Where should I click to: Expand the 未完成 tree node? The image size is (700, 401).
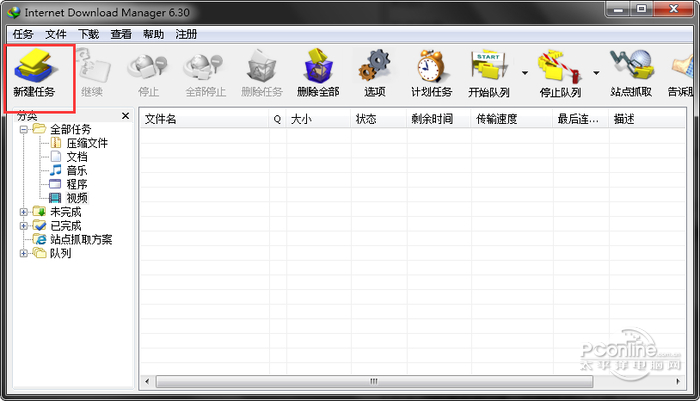pyautogui.click(x=24, y=212)
